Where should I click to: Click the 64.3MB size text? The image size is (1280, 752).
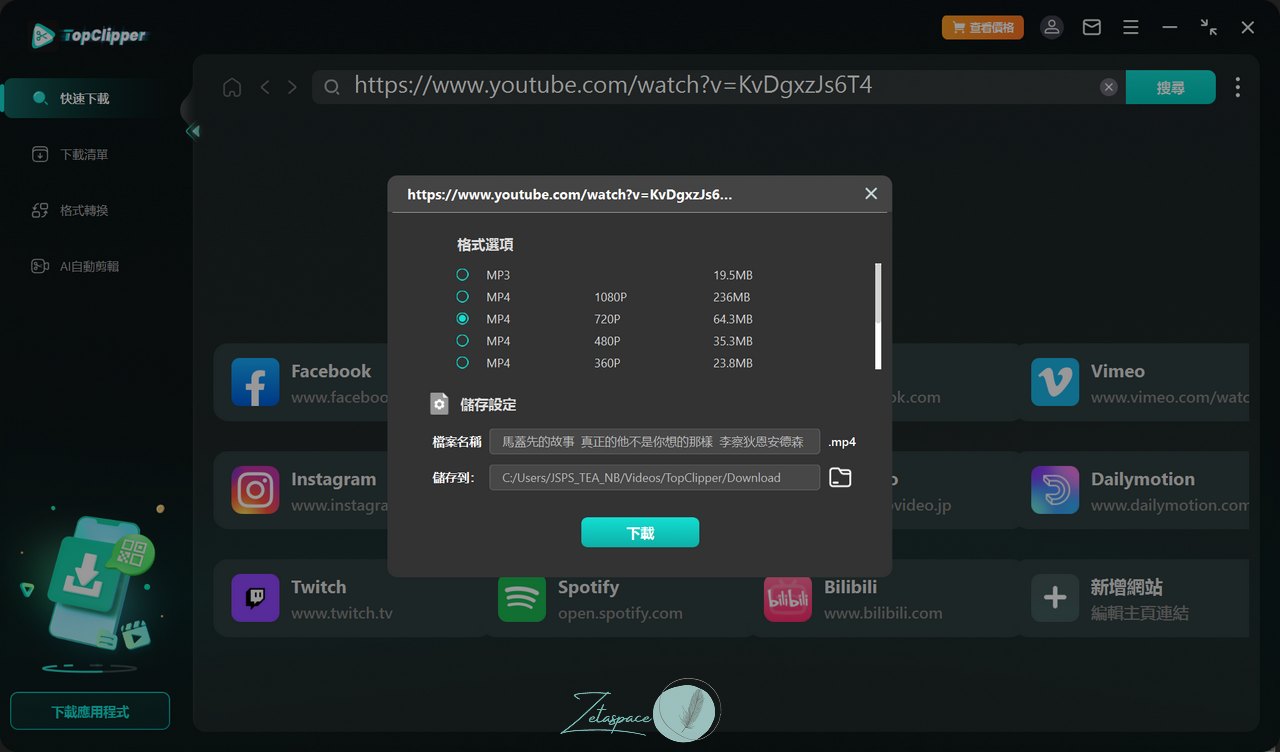pyautogui.click(x=733, y=319)
